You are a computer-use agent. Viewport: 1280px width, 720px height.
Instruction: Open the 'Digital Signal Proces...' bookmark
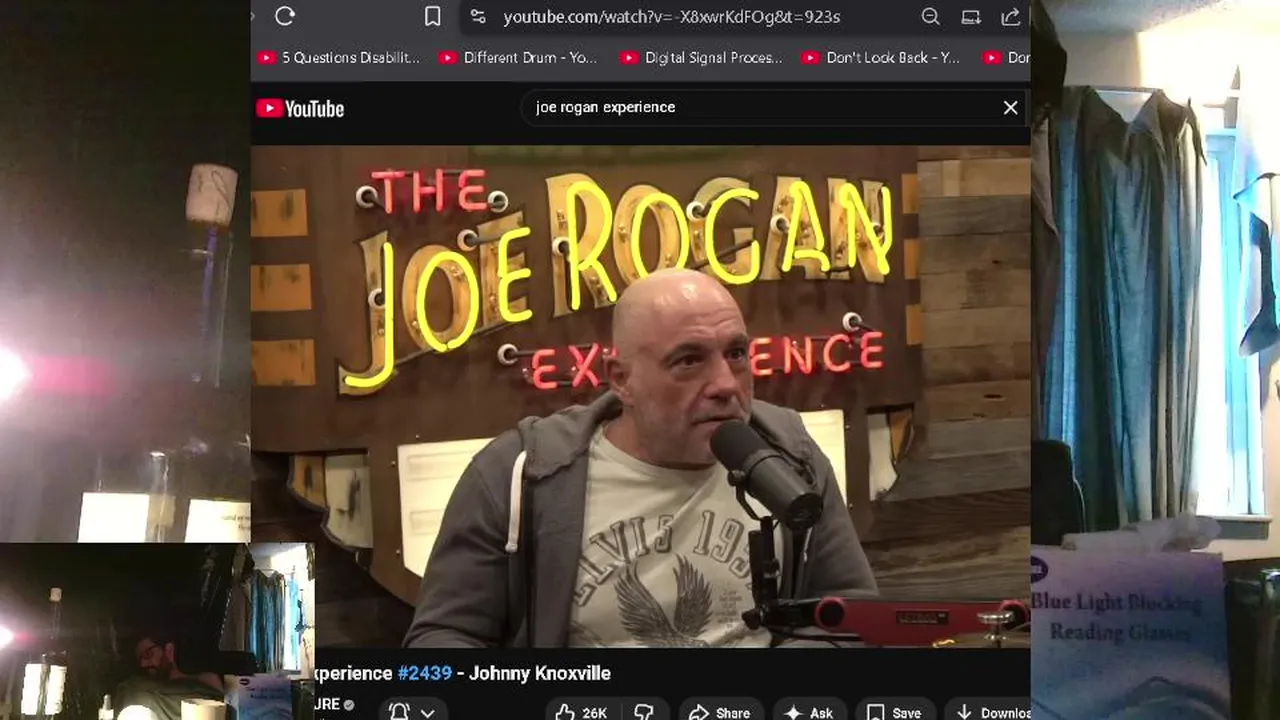701,58
